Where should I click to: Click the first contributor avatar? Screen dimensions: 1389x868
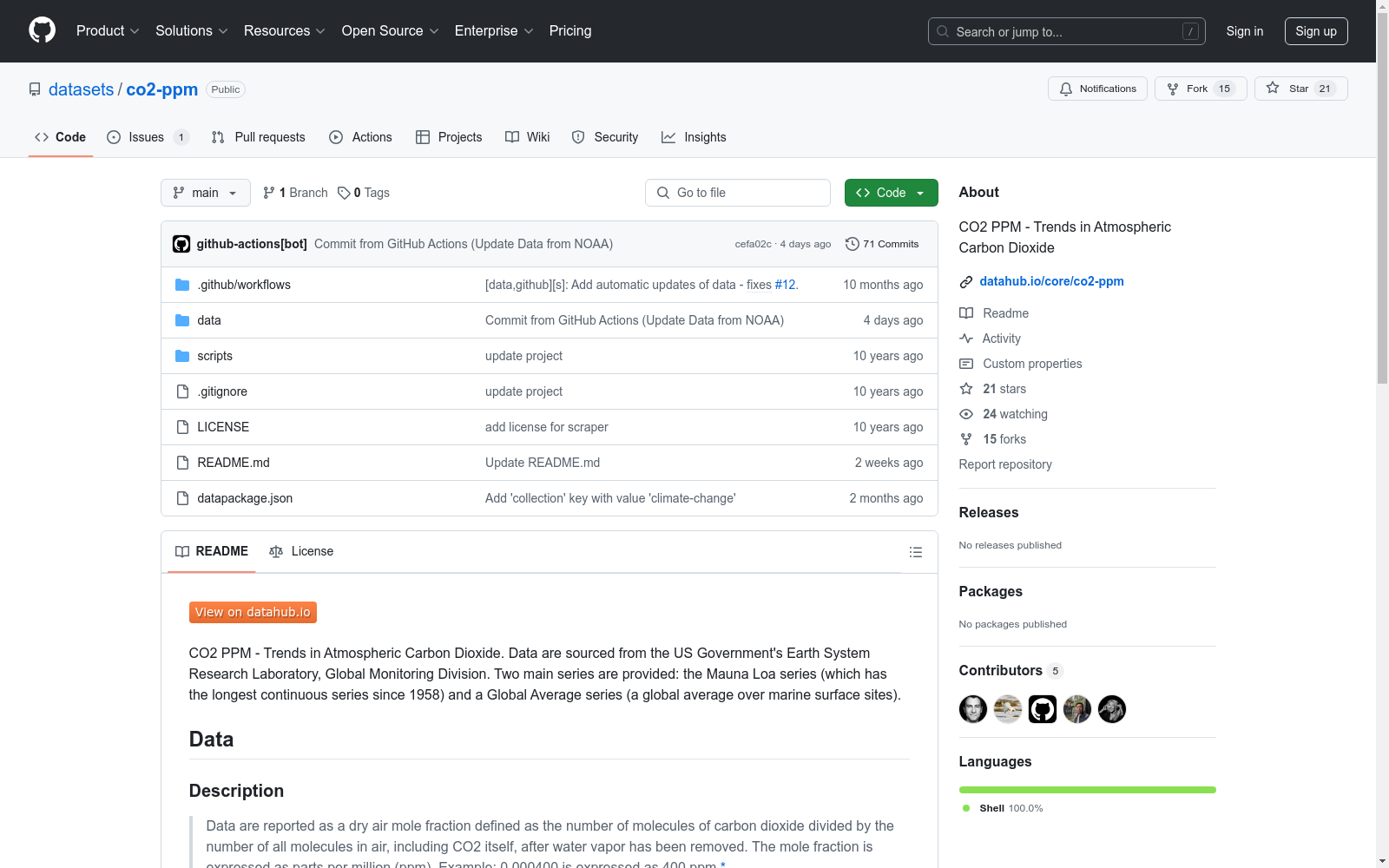pos(973,709)
